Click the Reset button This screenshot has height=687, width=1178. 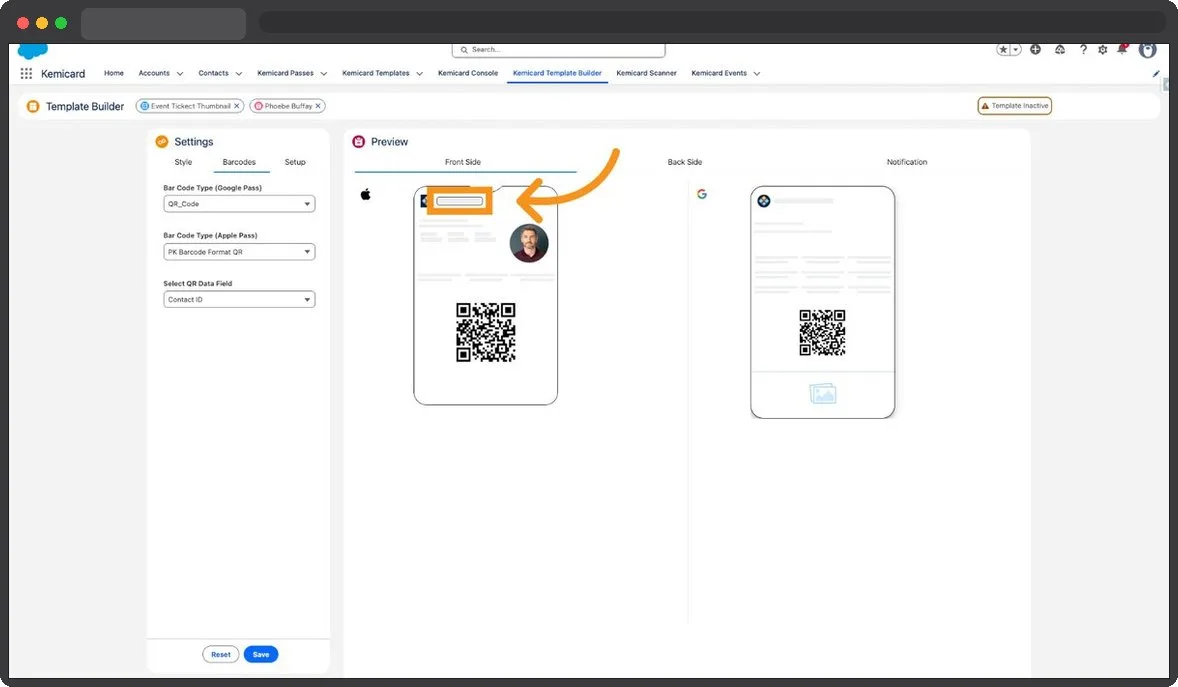221,655
